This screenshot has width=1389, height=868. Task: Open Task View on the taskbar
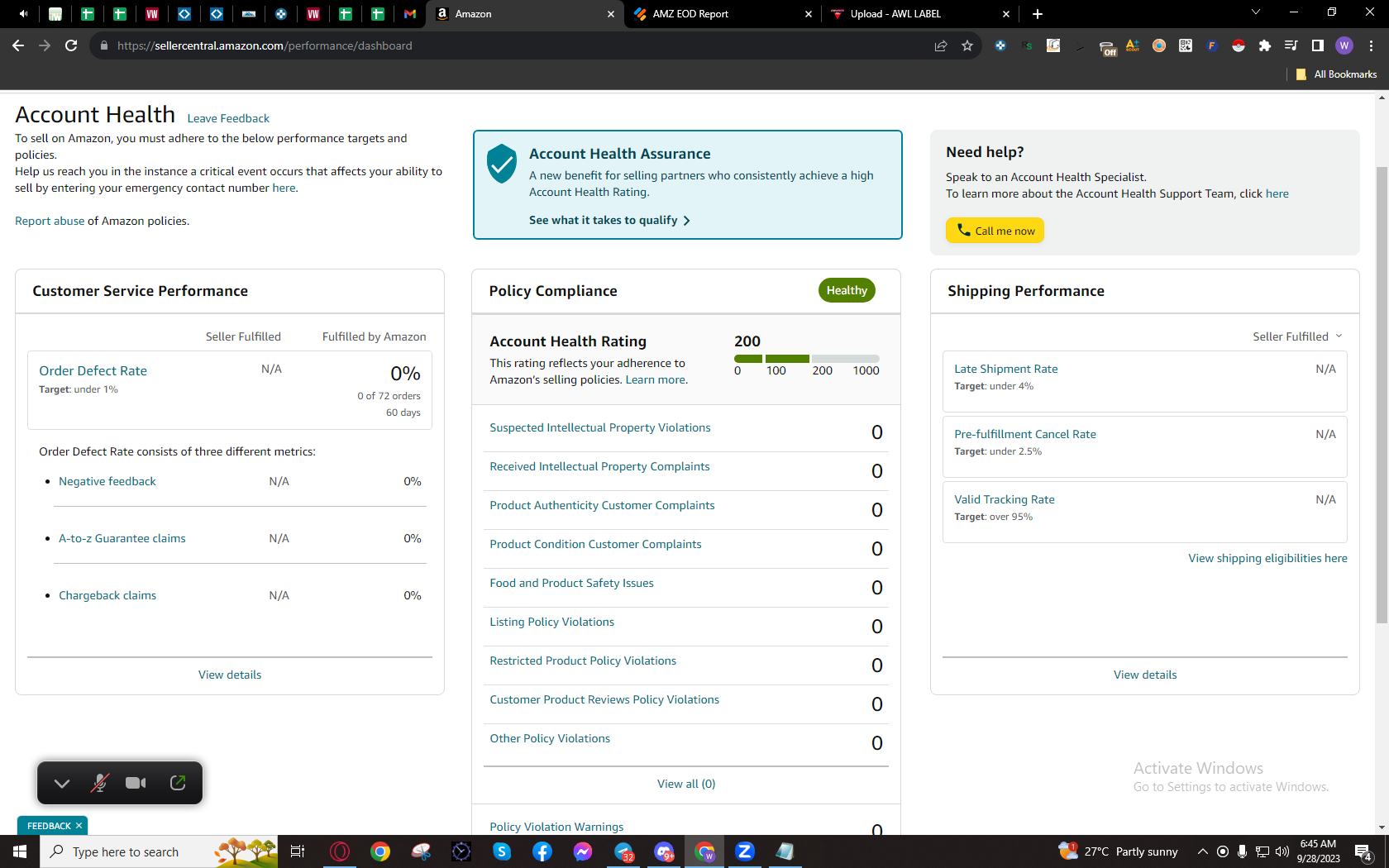pyautogui.click(x=298, y=851)
